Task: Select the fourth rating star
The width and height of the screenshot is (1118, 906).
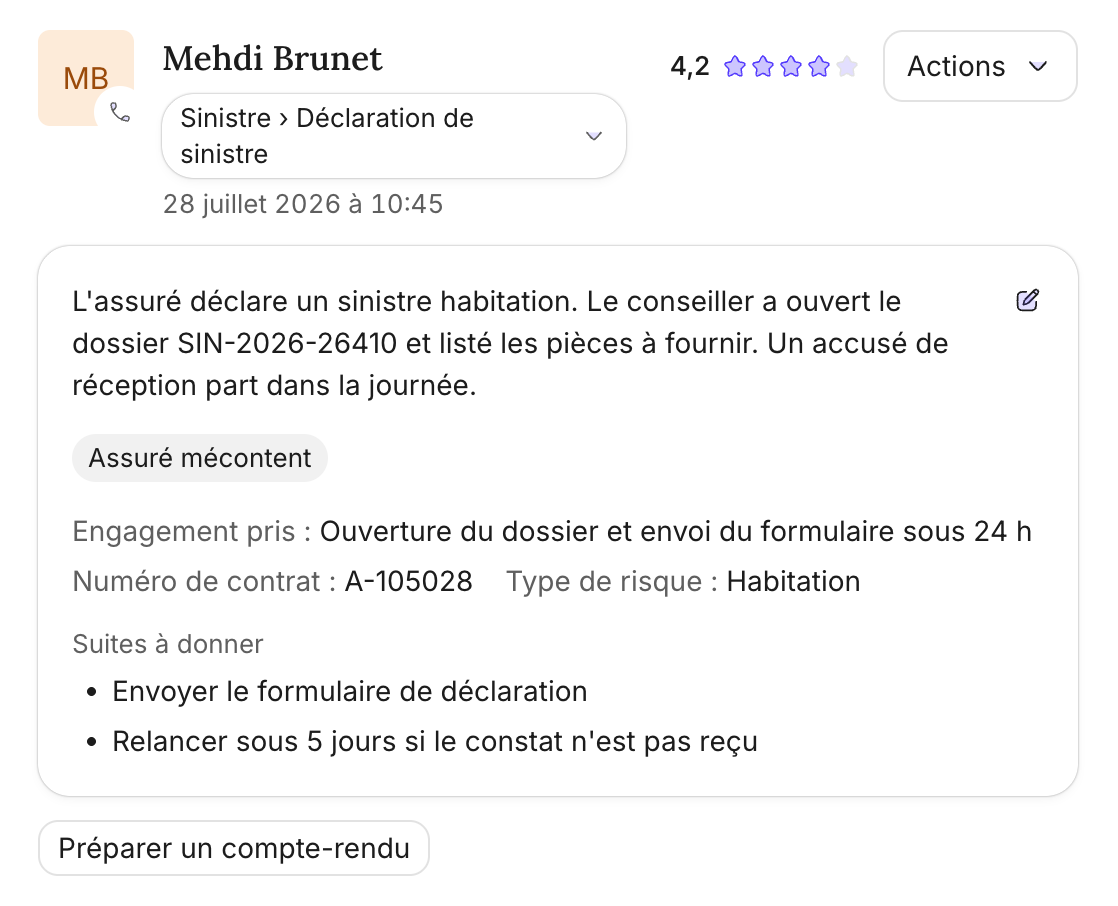Action: [819, 66]
